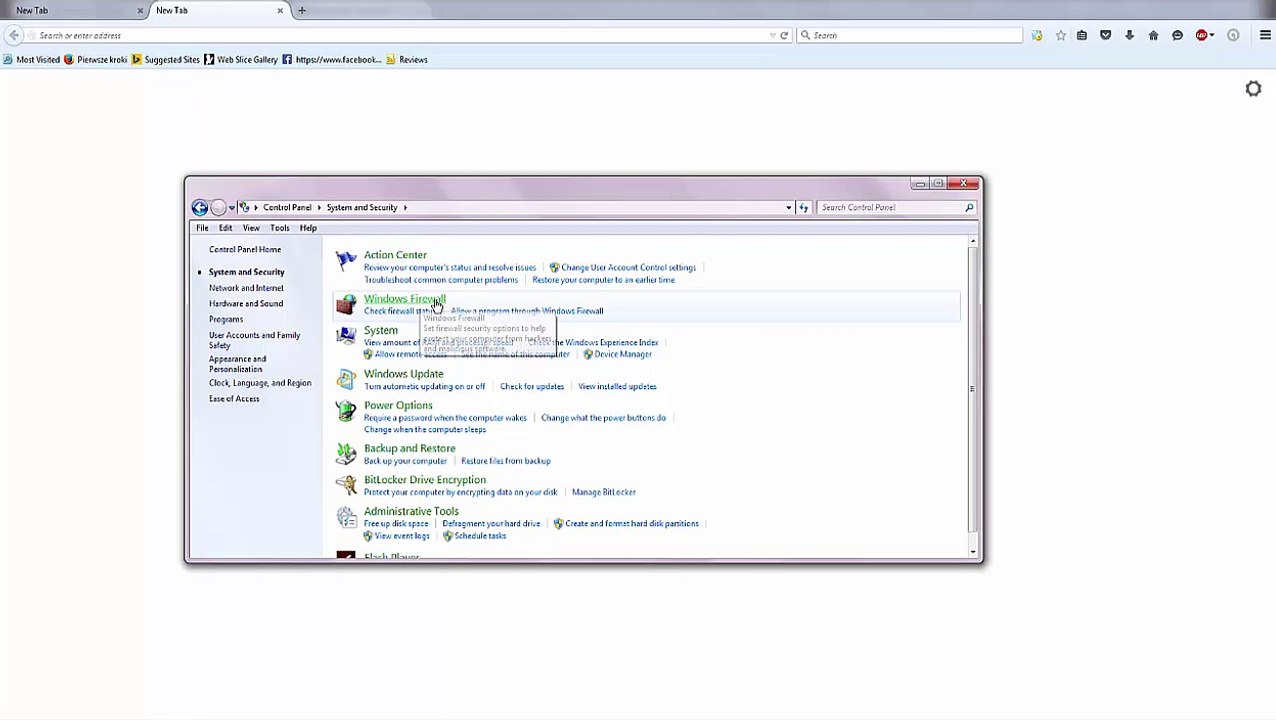Click Schedule tasks link
The image size is (1276, 720).
tap(480, 536)
